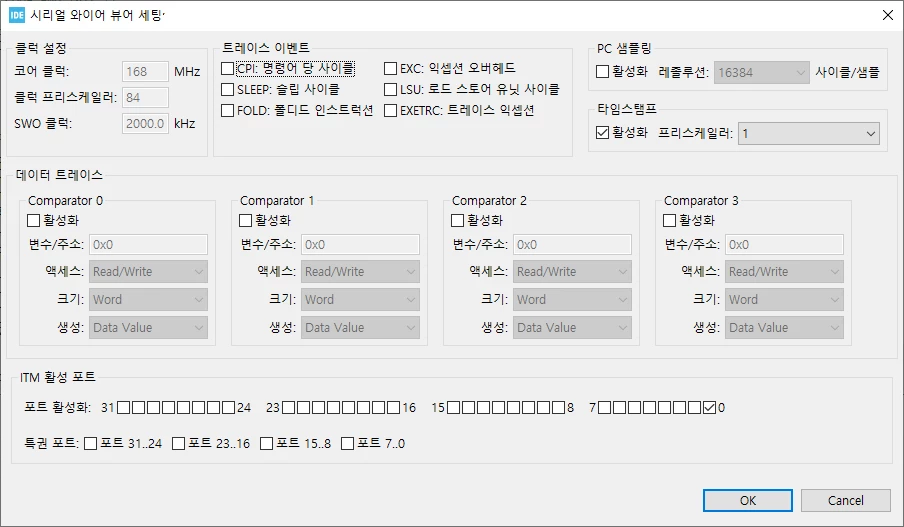Image resolution: width=904 pixels, height=527 pixels.
Task: Click Comparator 2 variable/address field
Action: point(572,244)
